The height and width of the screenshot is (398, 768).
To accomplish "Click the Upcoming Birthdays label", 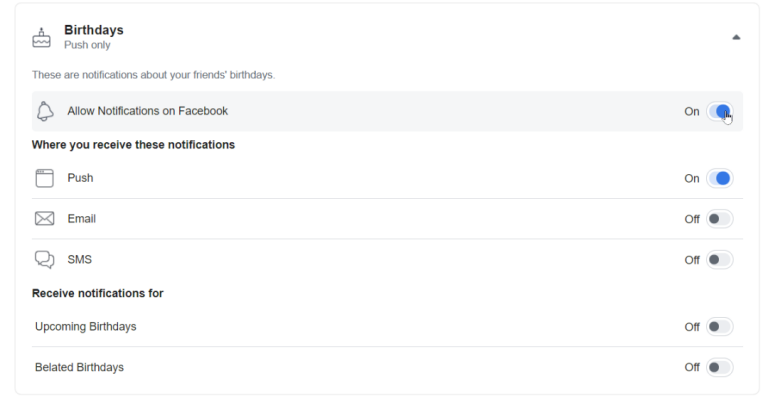I will pos(86,327).
